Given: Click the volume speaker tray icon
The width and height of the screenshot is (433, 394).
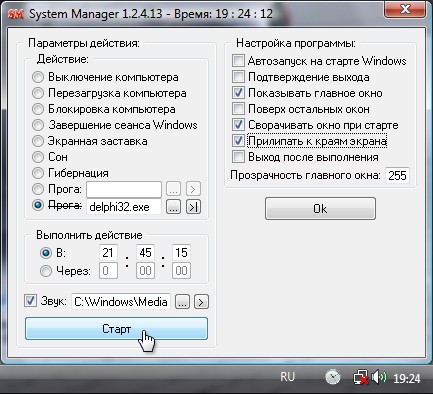Looking at the screenshot, I should point(379,377).
